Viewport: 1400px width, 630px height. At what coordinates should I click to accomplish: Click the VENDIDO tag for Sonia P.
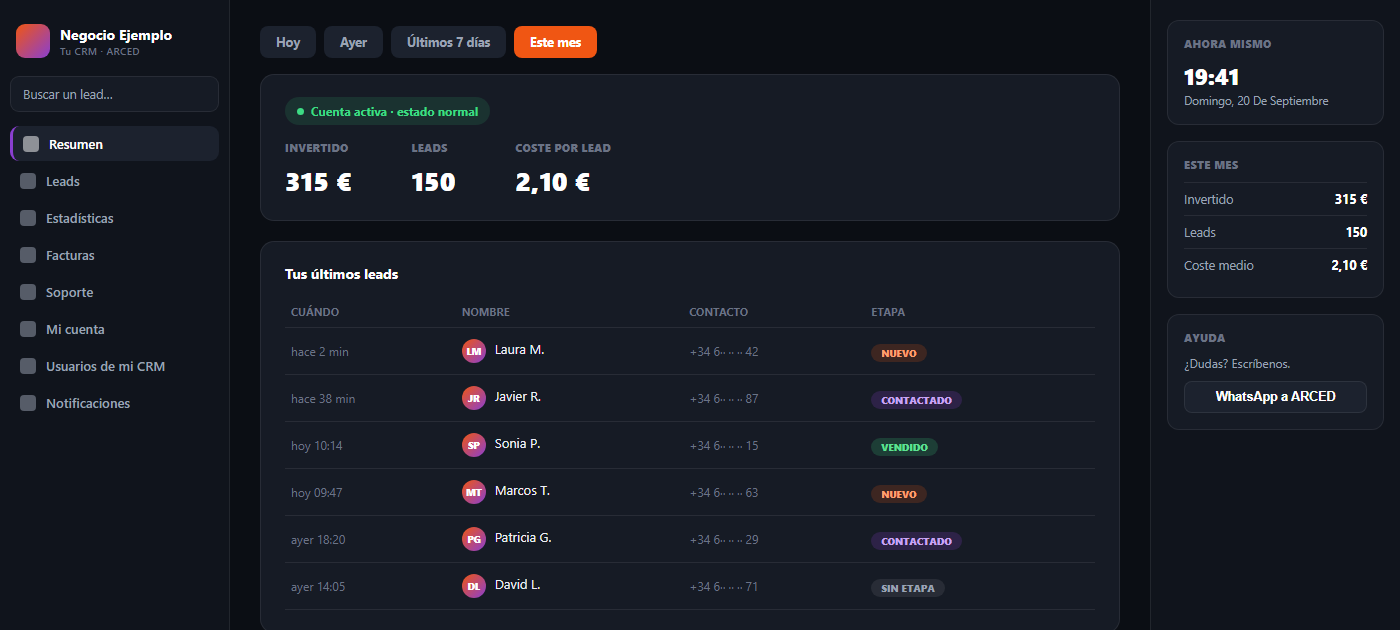point(904,447)
